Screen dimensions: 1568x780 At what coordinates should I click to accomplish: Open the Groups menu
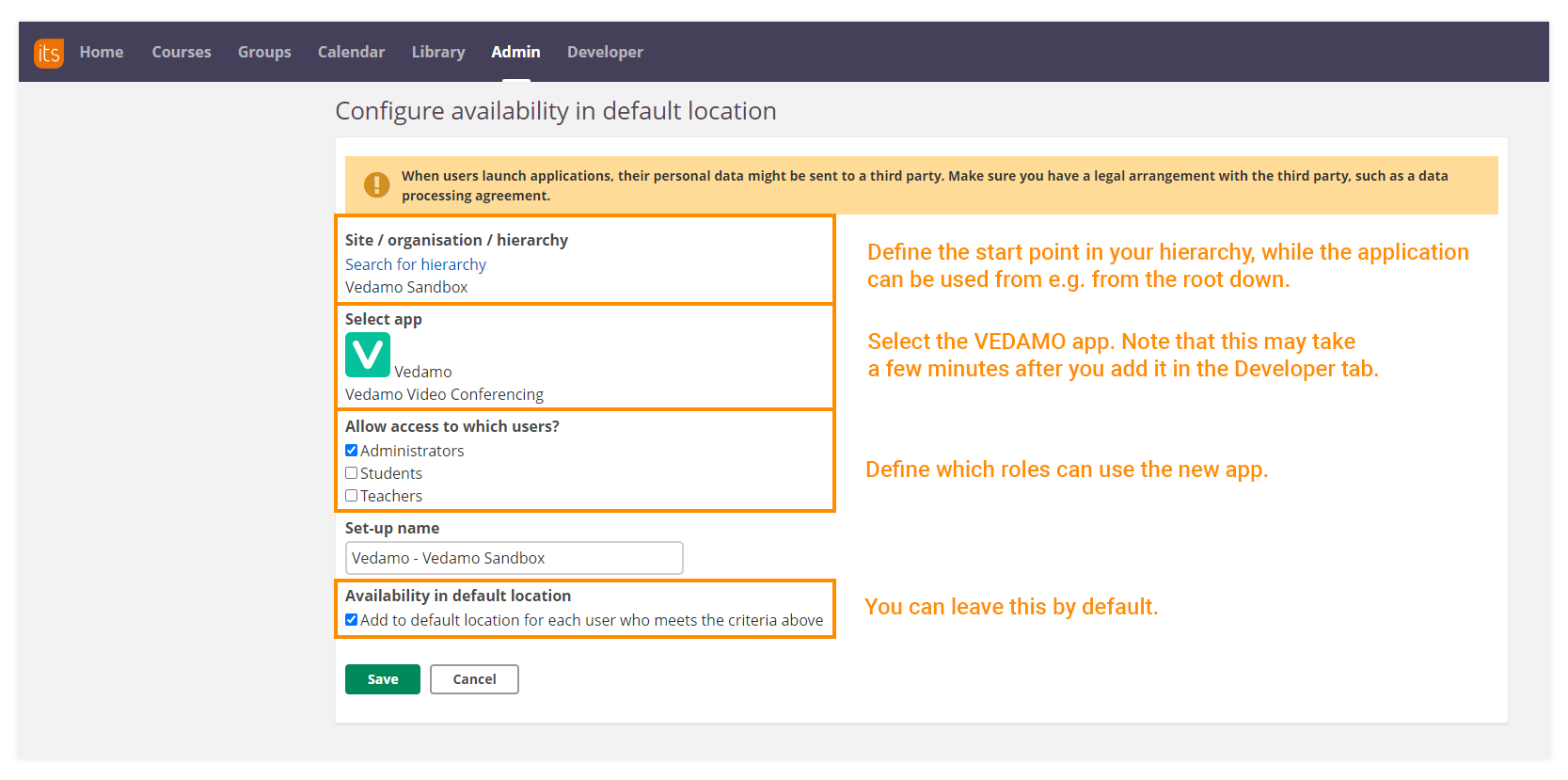[264, 52]
